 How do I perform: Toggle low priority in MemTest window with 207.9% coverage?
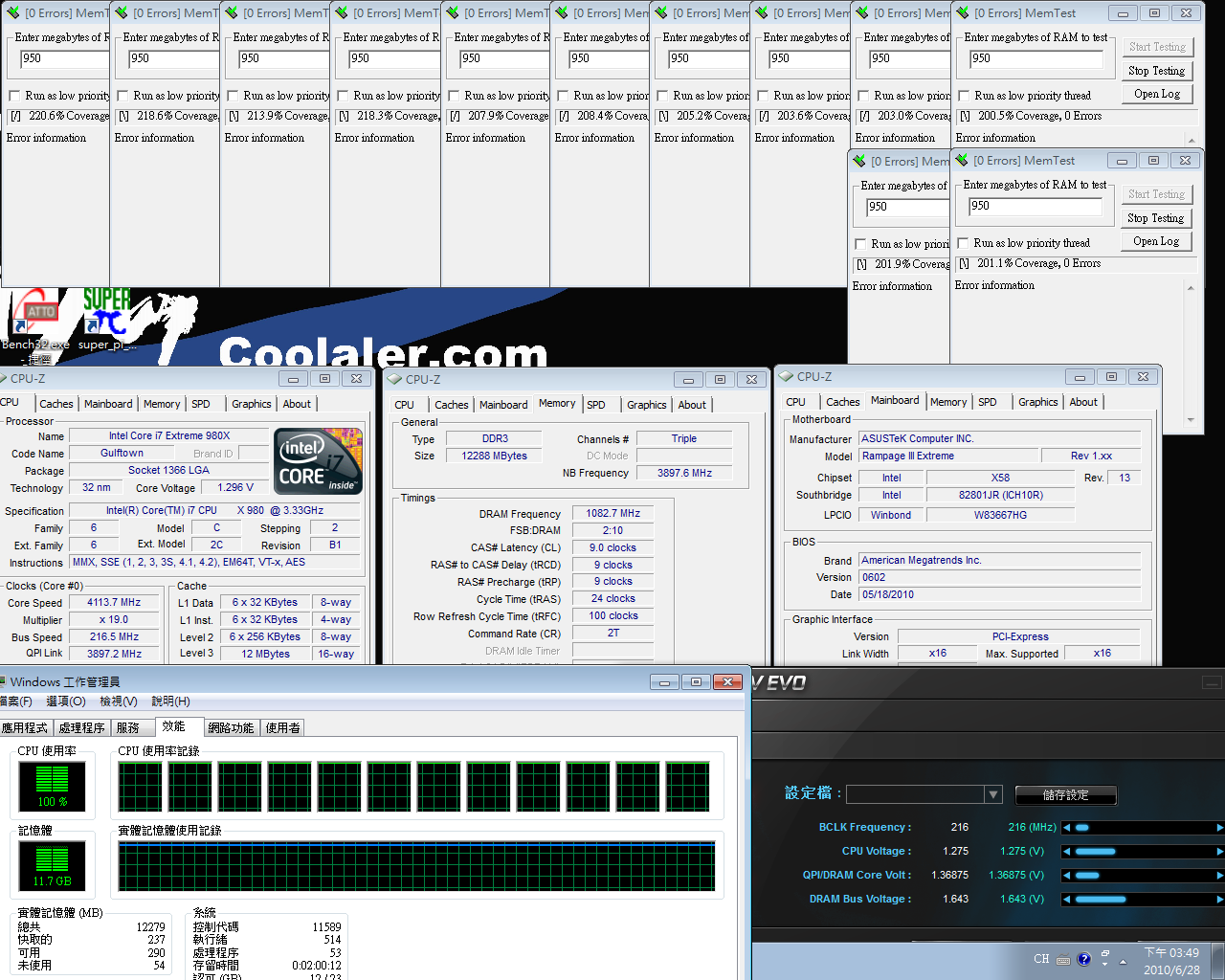(454, 96)
